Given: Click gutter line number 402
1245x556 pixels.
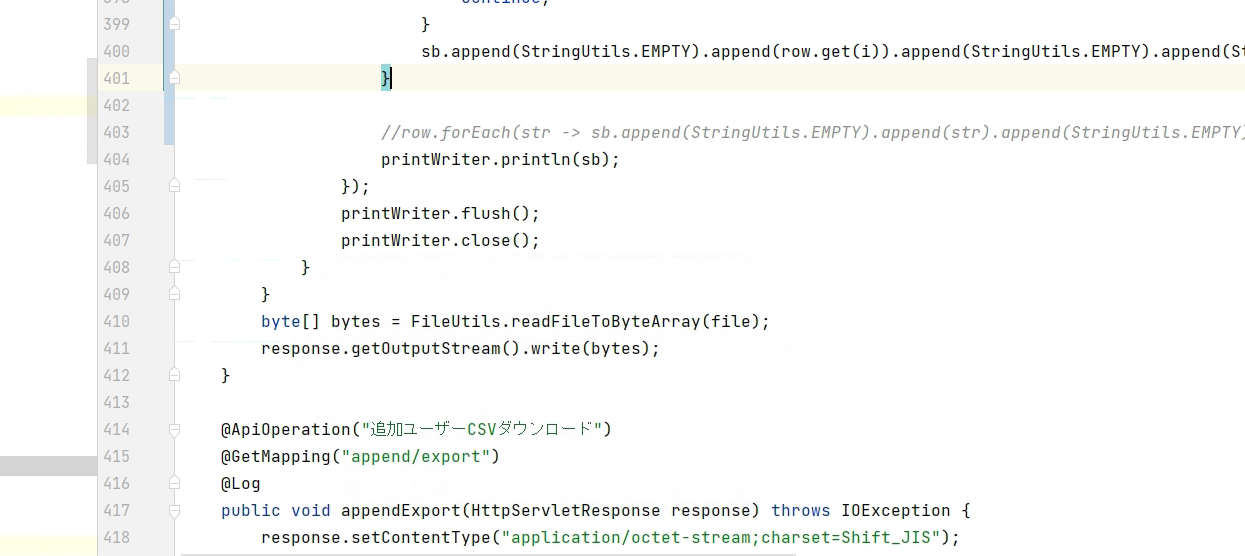Looking at the screenshot, I should [x=116, y=105].
